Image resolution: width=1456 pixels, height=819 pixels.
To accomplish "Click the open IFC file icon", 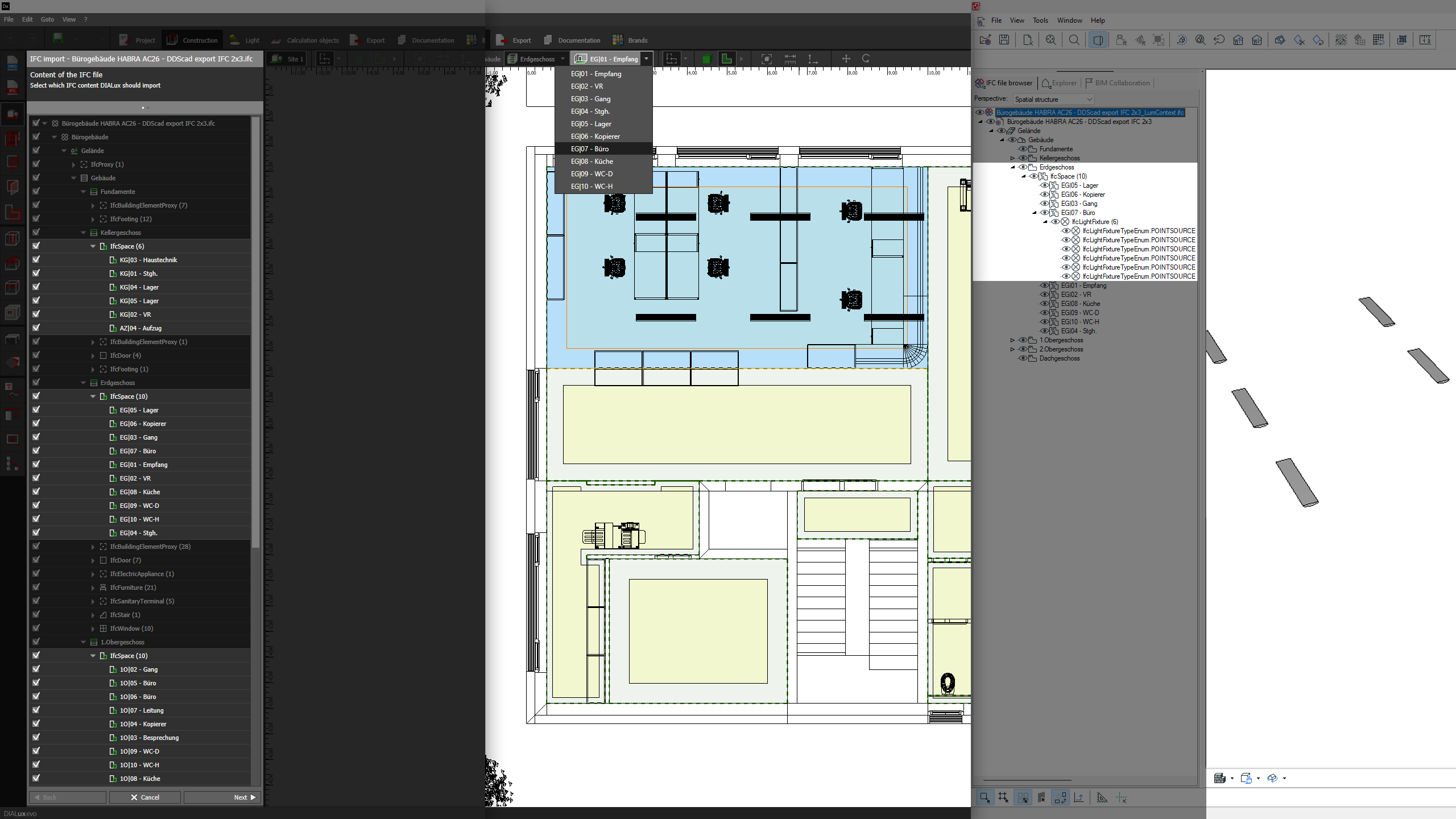I will pos(985,40).
